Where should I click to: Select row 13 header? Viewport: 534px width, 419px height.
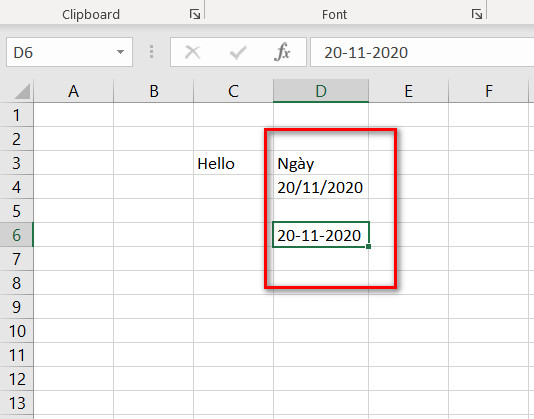(x=16, y=403)
